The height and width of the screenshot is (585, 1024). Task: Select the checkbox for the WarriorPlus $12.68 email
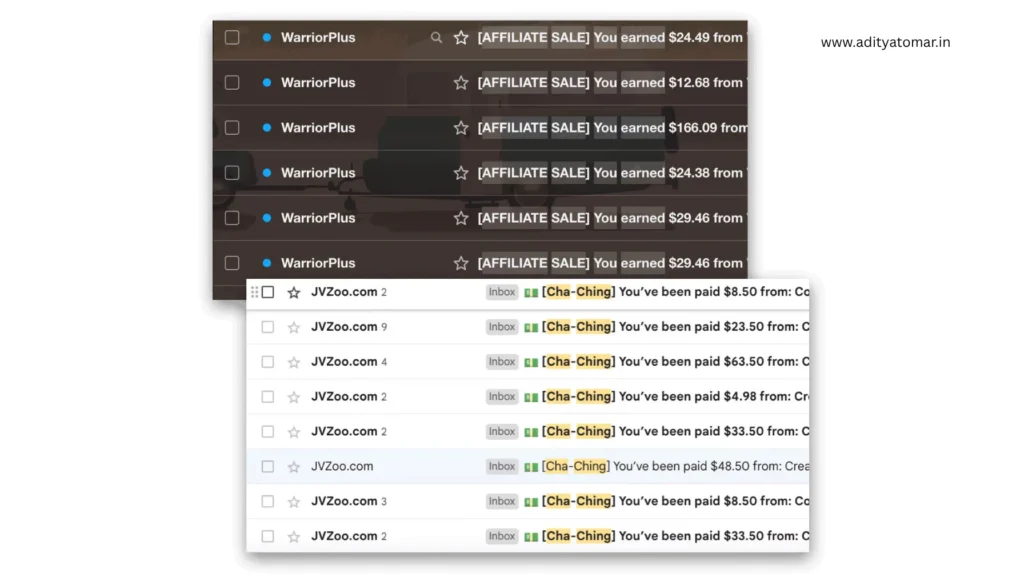coord(232,83)
